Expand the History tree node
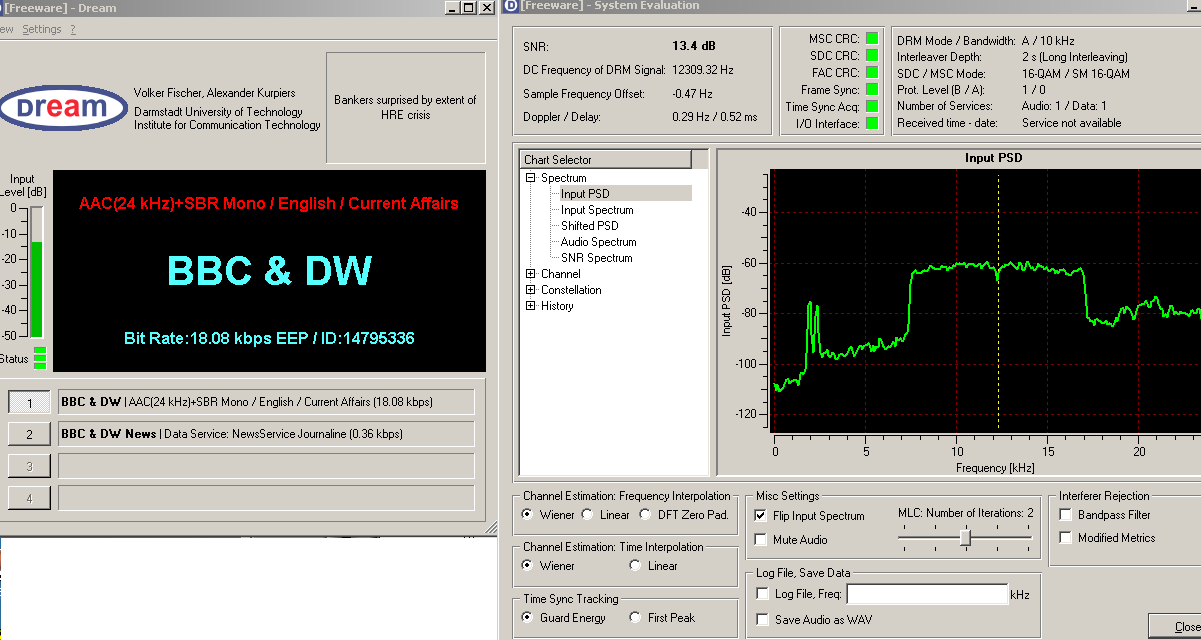1201x640 pixels. click(x=531, y=306)
